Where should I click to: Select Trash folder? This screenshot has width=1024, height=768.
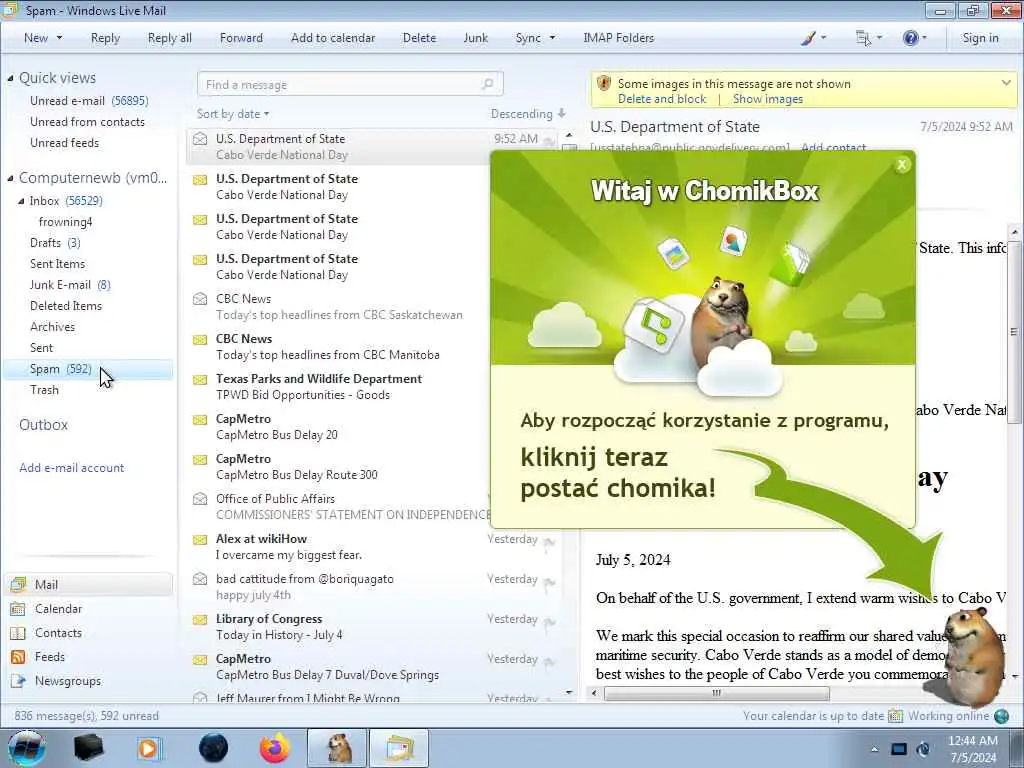click(x=44, y=390)
